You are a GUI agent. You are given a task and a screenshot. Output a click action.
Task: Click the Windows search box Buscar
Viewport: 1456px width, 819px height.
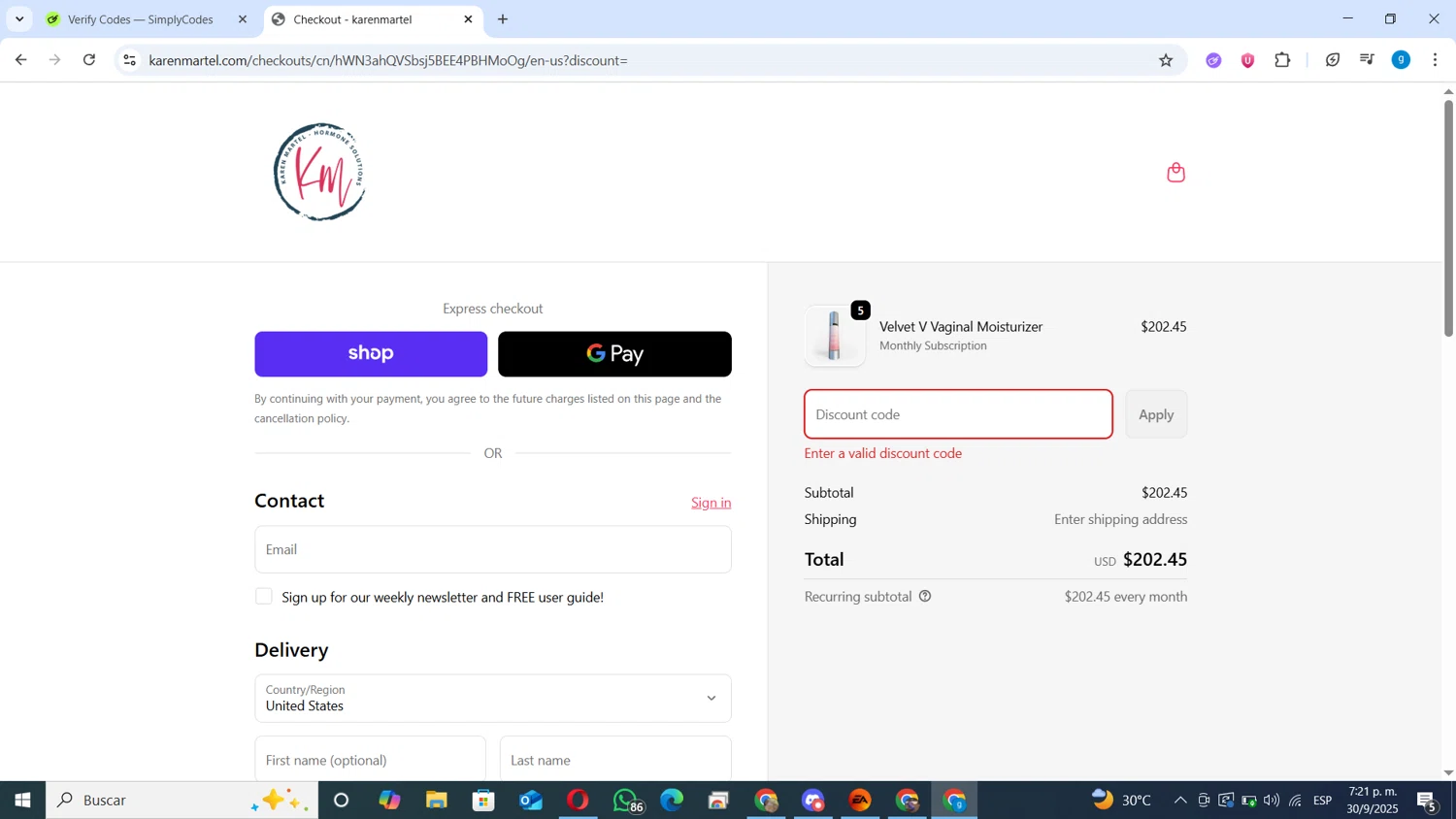pyautogui.click(x=182, y=801)
